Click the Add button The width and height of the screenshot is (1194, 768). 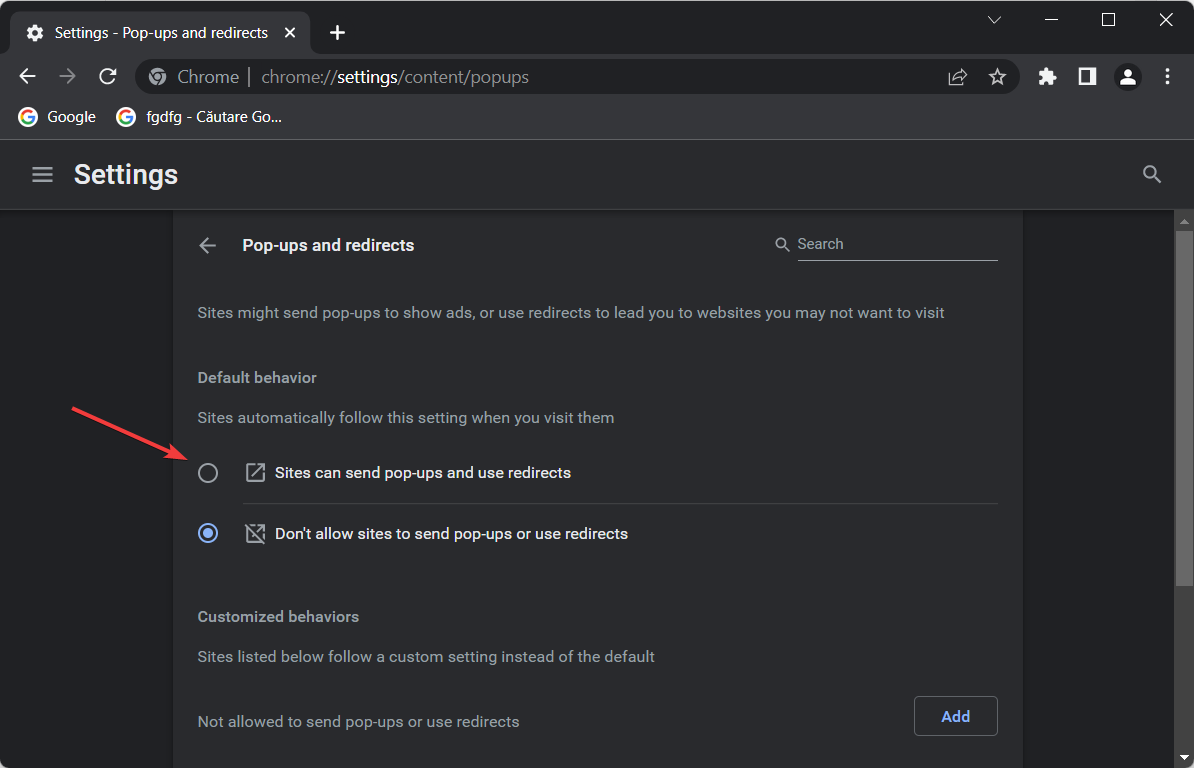[956, 716]
